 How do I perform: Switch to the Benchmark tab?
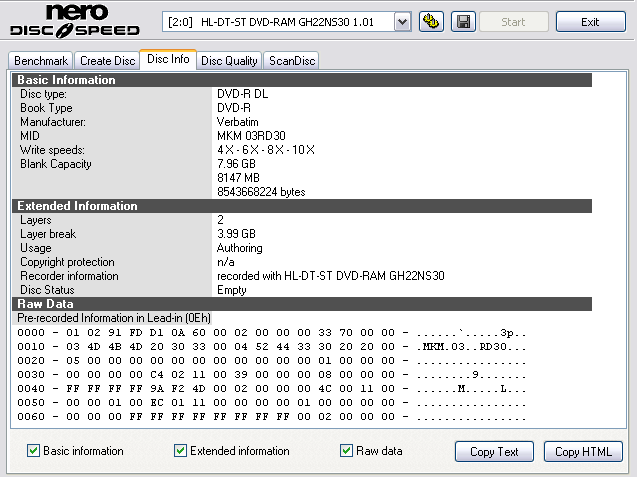click(41, 61)
